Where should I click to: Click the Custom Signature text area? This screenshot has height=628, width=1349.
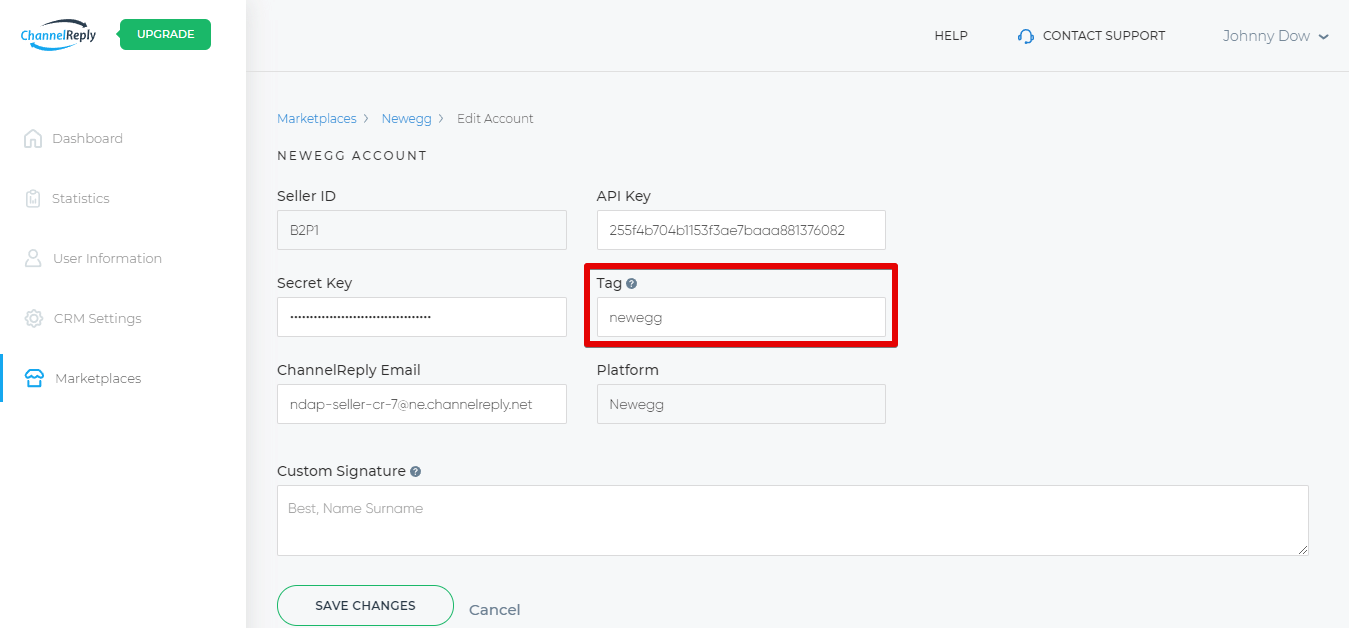pyautogui.click(x=793, y=520)
